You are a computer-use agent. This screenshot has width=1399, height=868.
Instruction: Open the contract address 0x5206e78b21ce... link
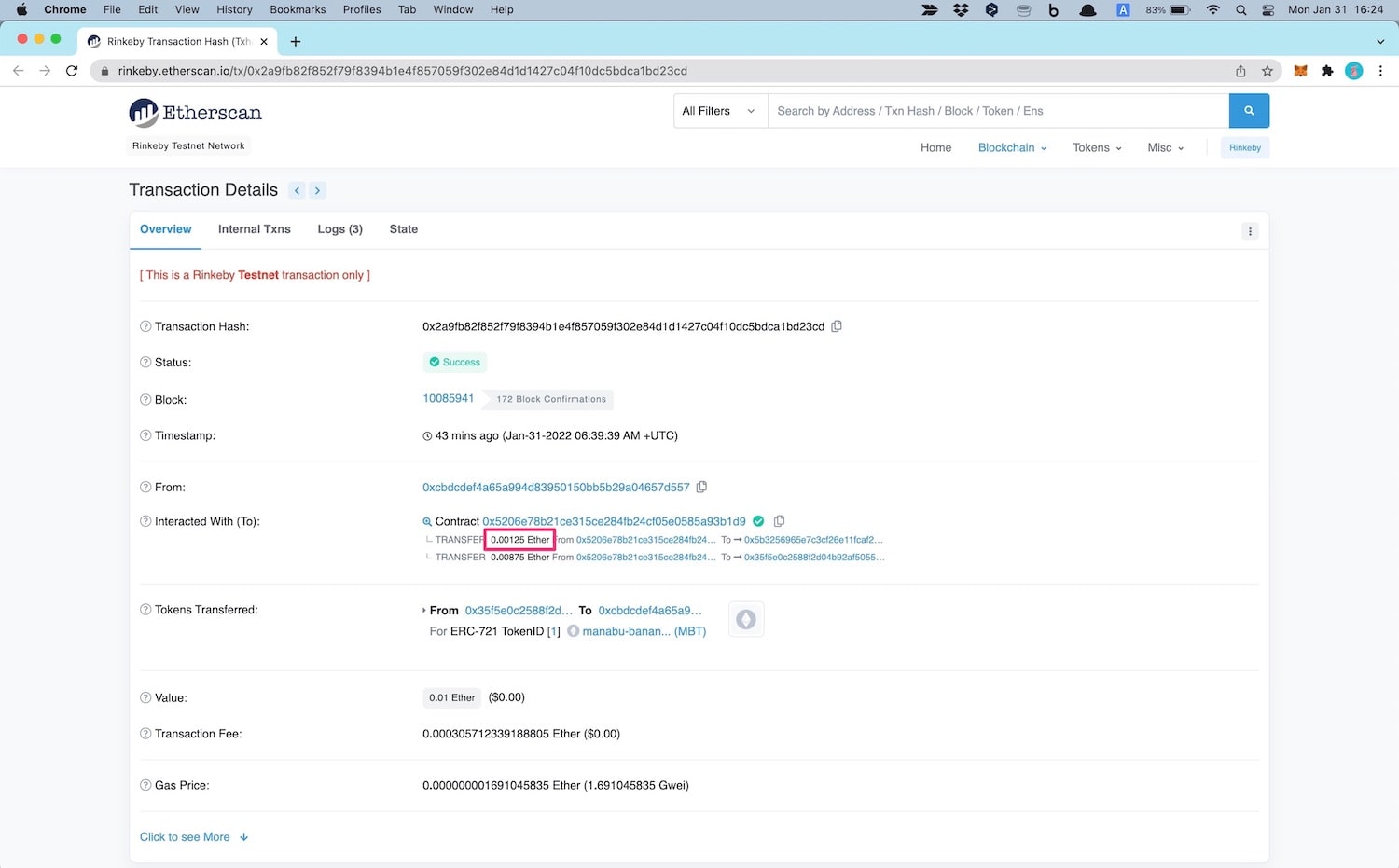[614, 521]
